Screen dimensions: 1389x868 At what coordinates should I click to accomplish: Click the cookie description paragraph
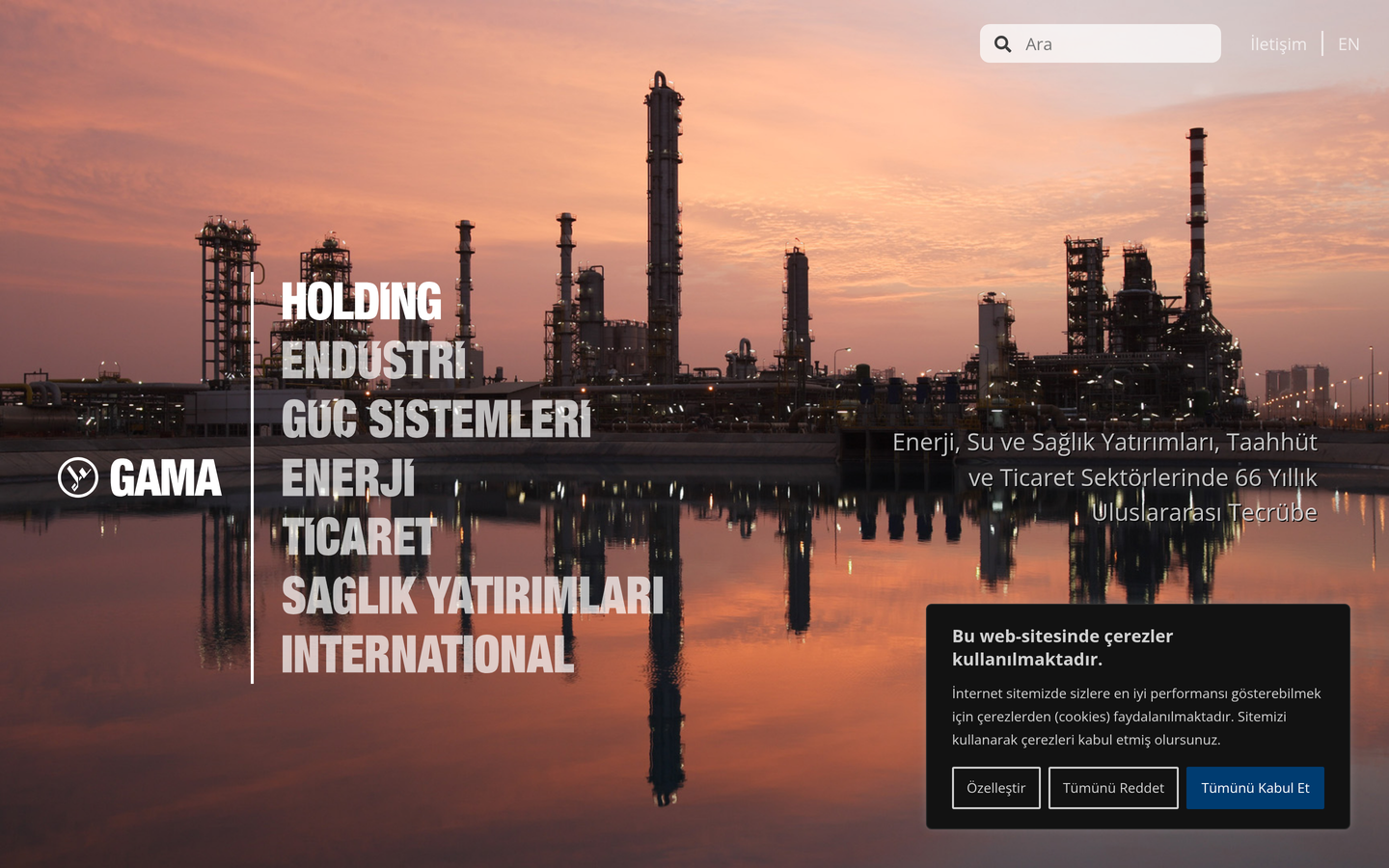pos(1136,717)
